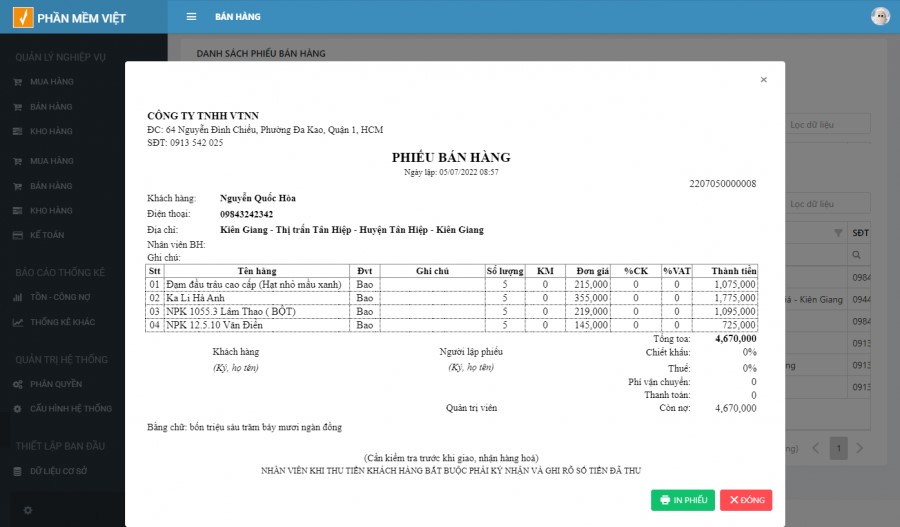The height and width of the screenshot is (527, 900).
Task: Click the In Phiếu print button
Action: 682,500
